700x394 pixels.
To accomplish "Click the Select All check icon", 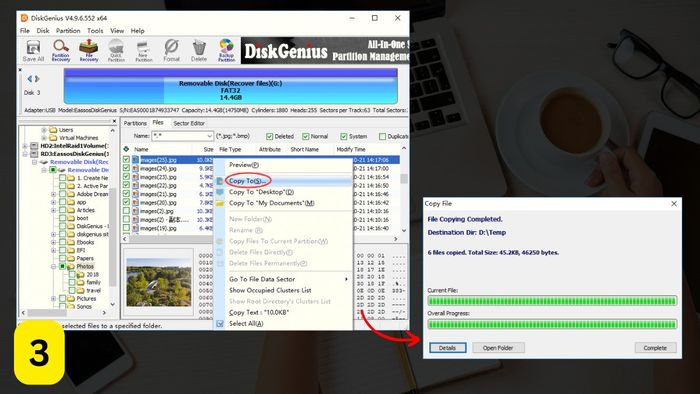I will (x=220, y=324).
